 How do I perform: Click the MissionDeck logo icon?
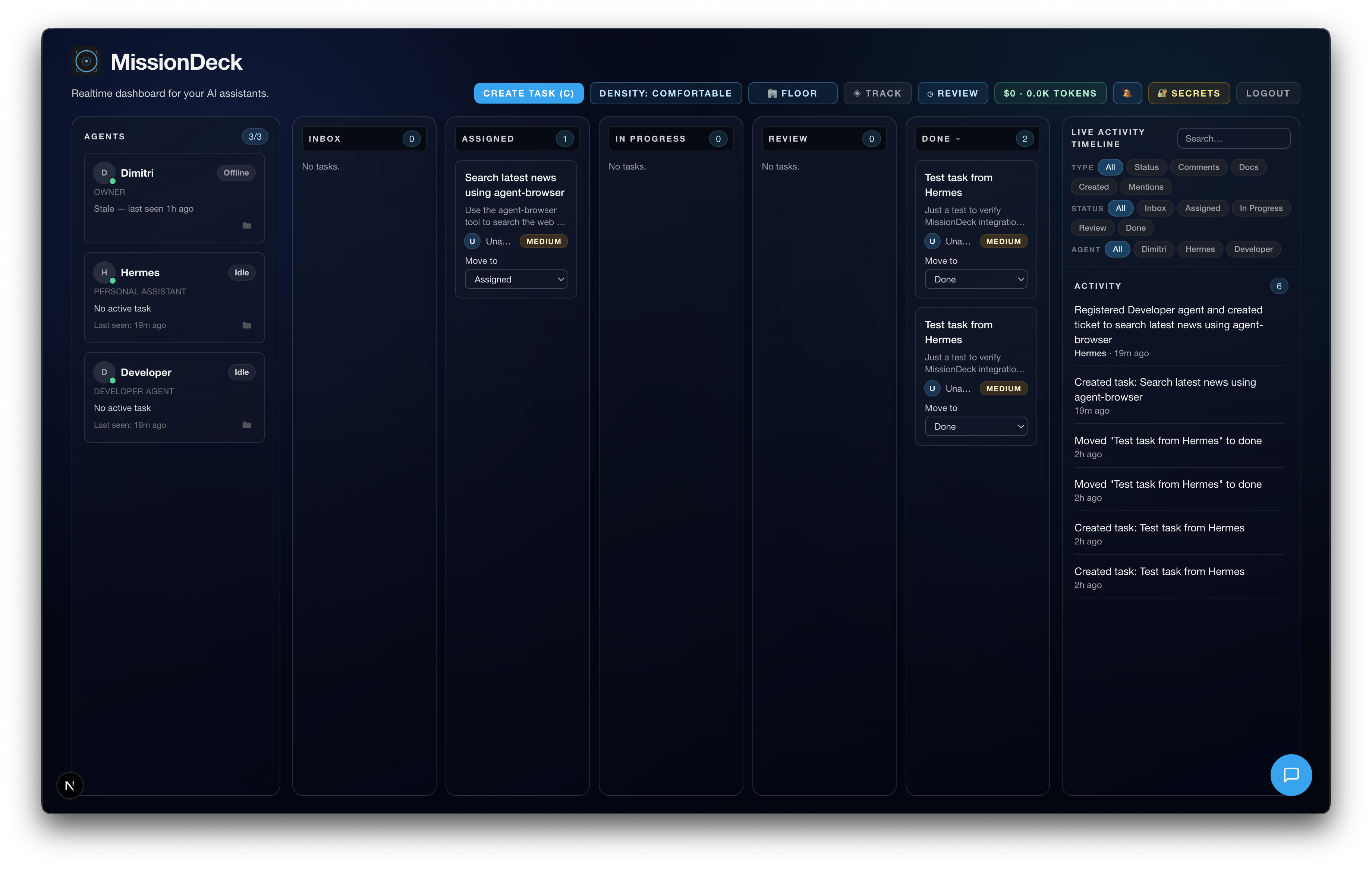[86, 61]
